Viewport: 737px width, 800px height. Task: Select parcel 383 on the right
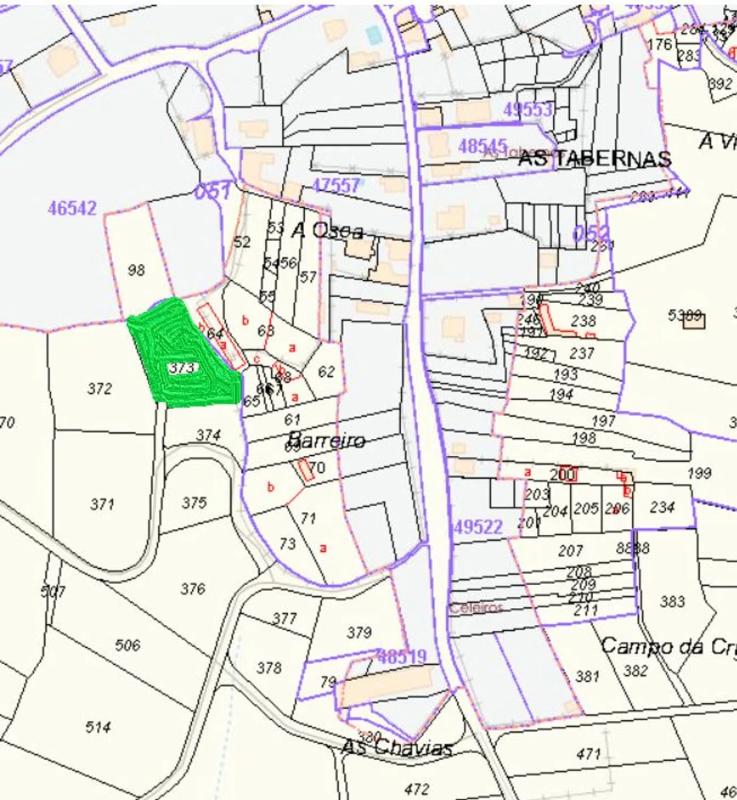coord(673,601)
